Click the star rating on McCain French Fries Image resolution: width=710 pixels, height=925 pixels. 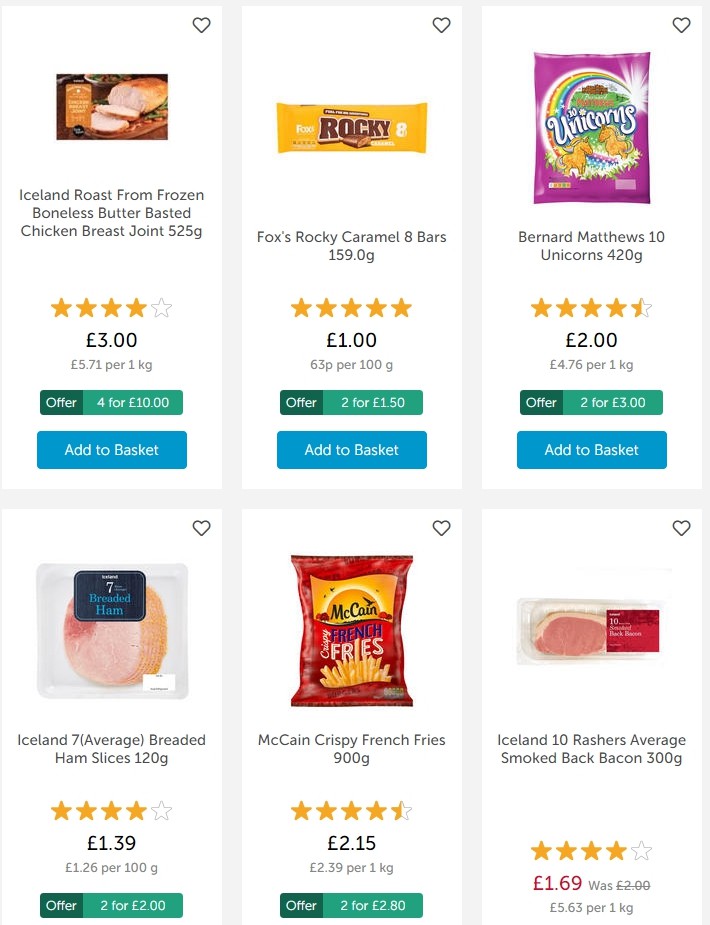tap(351, 810)
